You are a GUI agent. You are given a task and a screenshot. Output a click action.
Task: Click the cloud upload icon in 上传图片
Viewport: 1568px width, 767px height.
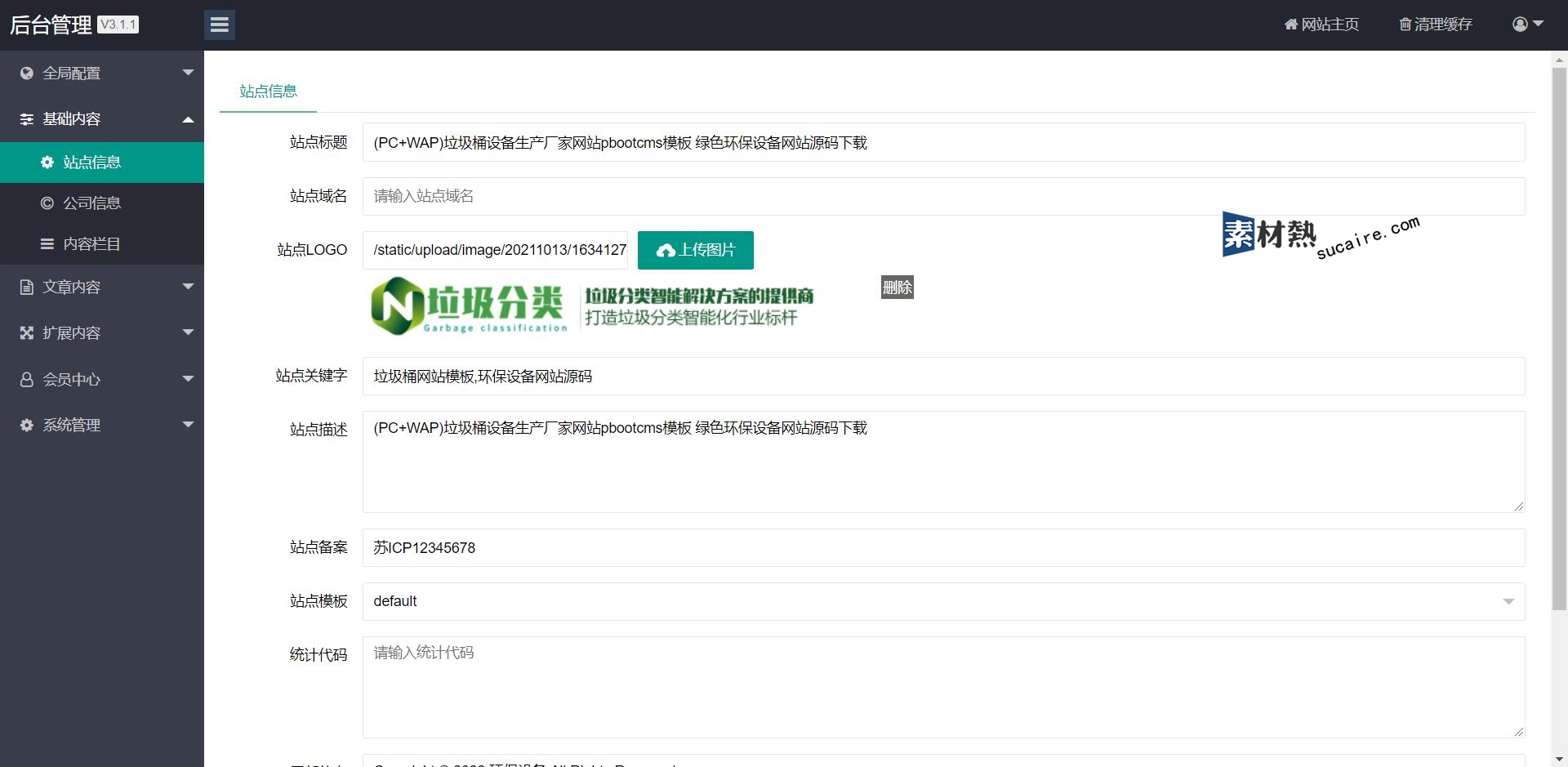[x=666, y=250]
